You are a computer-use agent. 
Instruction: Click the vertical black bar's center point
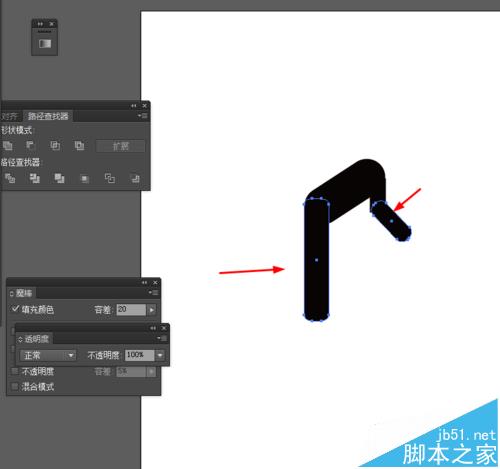[x=316, y=260]
